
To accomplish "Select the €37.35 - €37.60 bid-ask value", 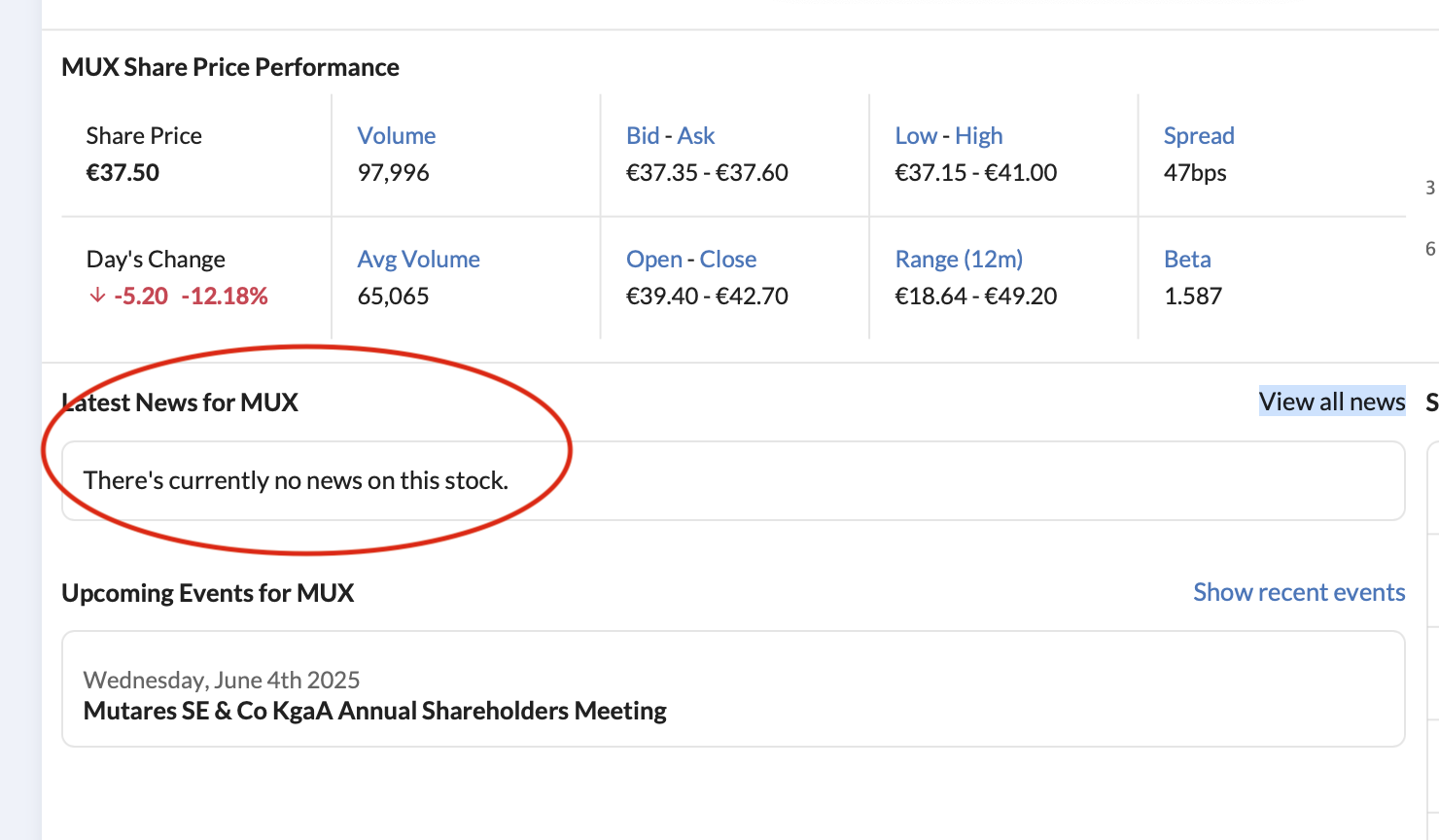I will (707, 173).
